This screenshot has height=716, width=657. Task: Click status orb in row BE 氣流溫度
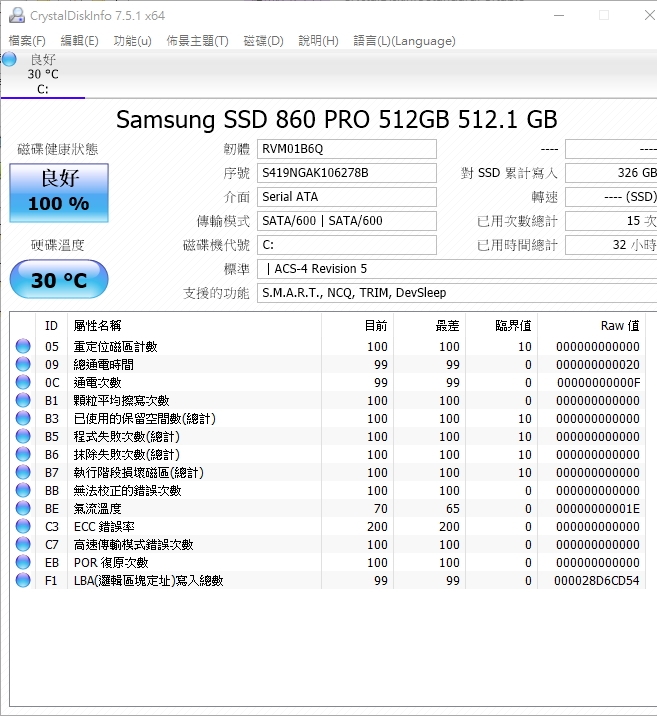23,508
